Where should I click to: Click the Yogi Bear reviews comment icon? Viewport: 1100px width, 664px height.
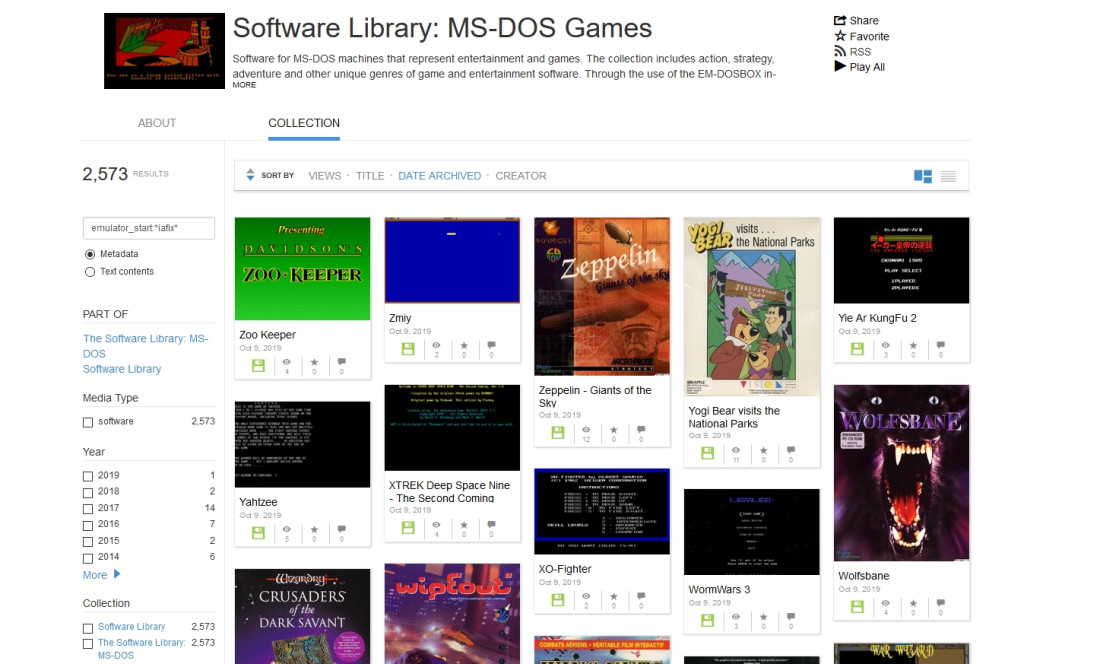[x=791, y=449]
